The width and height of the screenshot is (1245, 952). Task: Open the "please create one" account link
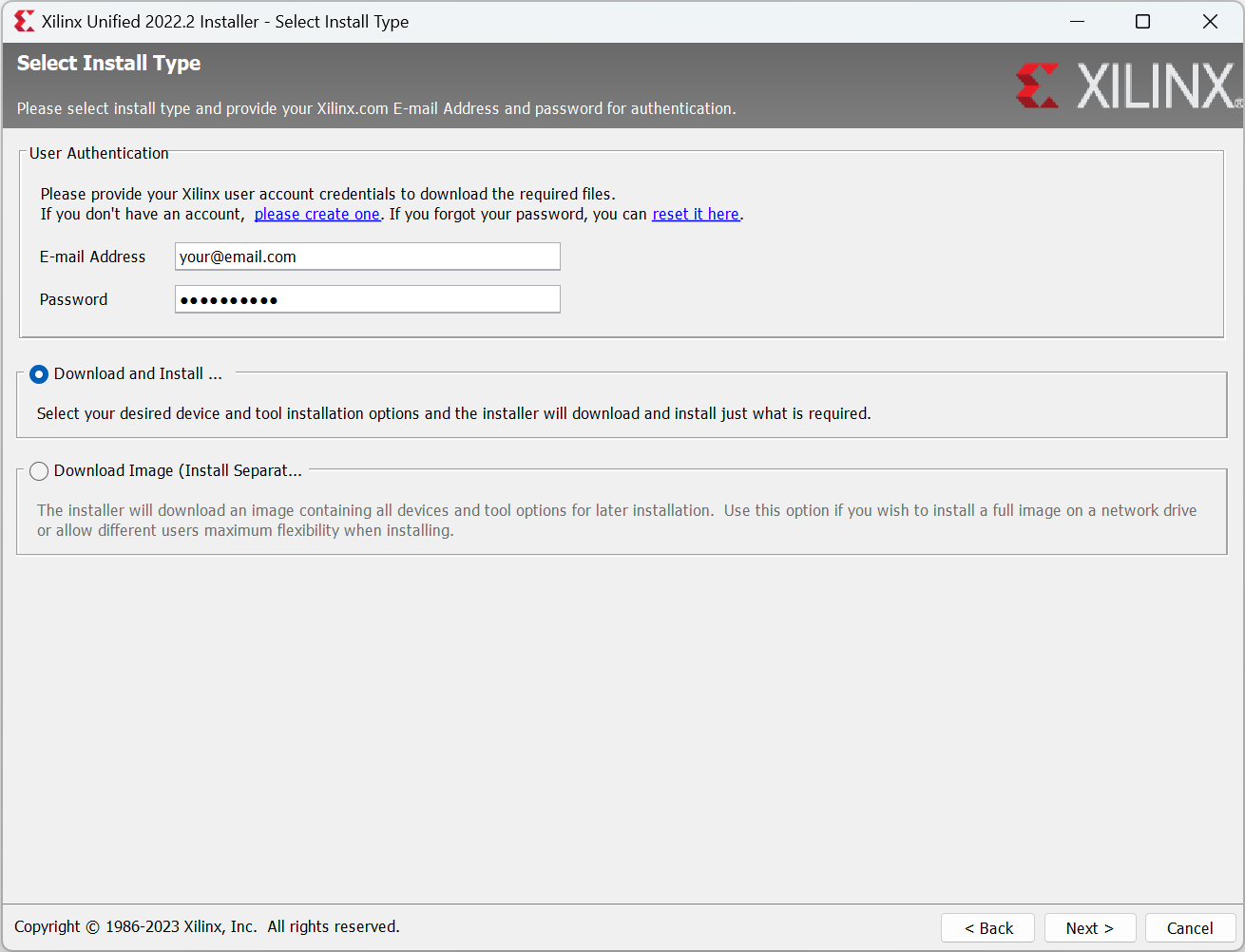(x=316, y=215)
